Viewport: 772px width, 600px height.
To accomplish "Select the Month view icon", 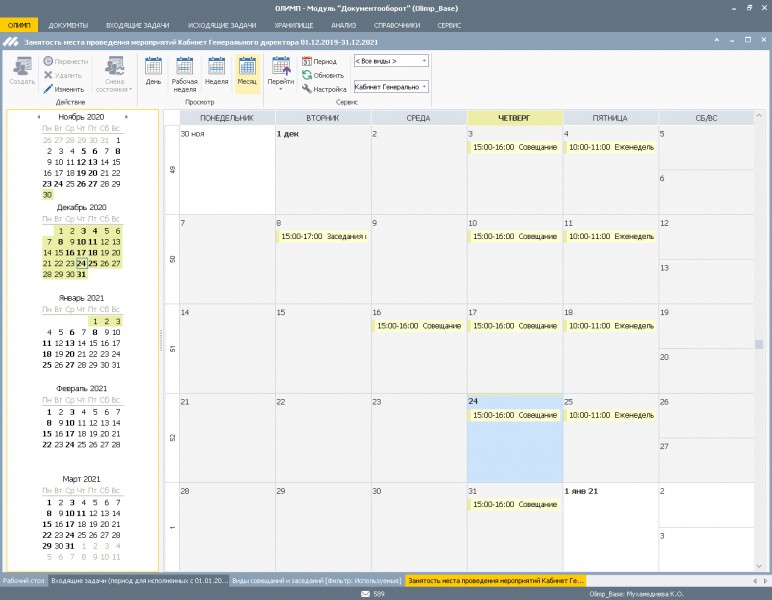I will click(x=246, y=68).
